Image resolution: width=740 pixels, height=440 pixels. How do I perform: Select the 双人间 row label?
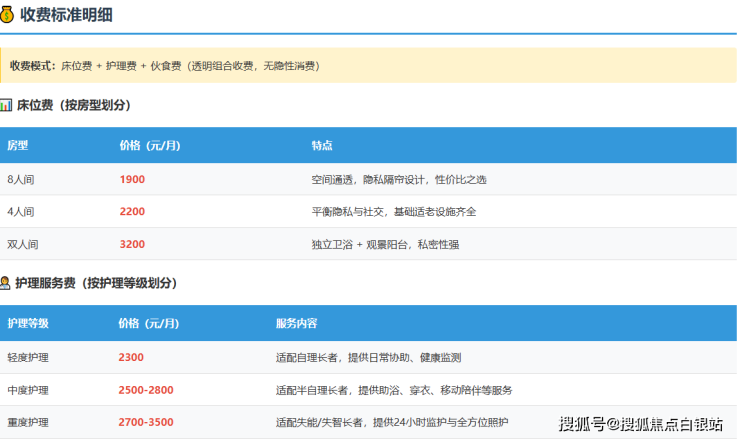[21, 244]
